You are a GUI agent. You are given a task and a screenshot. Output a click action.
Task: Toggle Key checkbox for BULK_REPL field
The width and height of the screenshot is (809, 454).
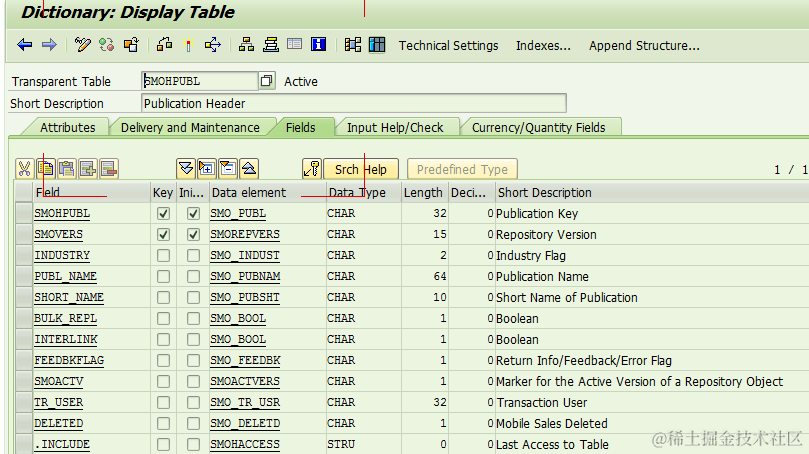point(164,318)
